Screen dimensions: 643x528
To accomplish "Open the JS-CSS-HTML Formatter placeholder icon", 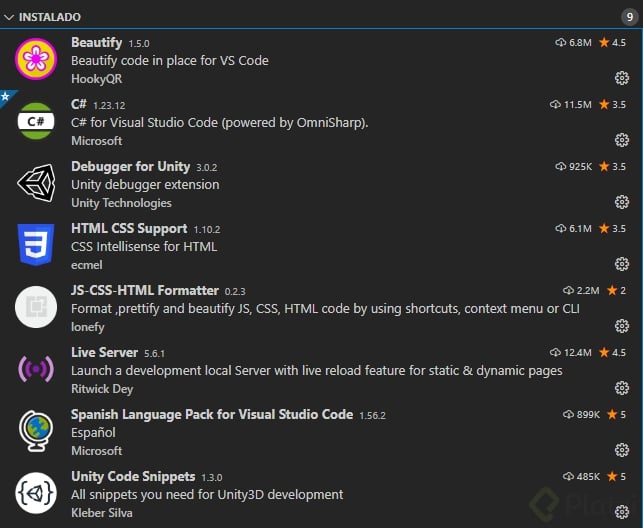I will click(36, 307).
